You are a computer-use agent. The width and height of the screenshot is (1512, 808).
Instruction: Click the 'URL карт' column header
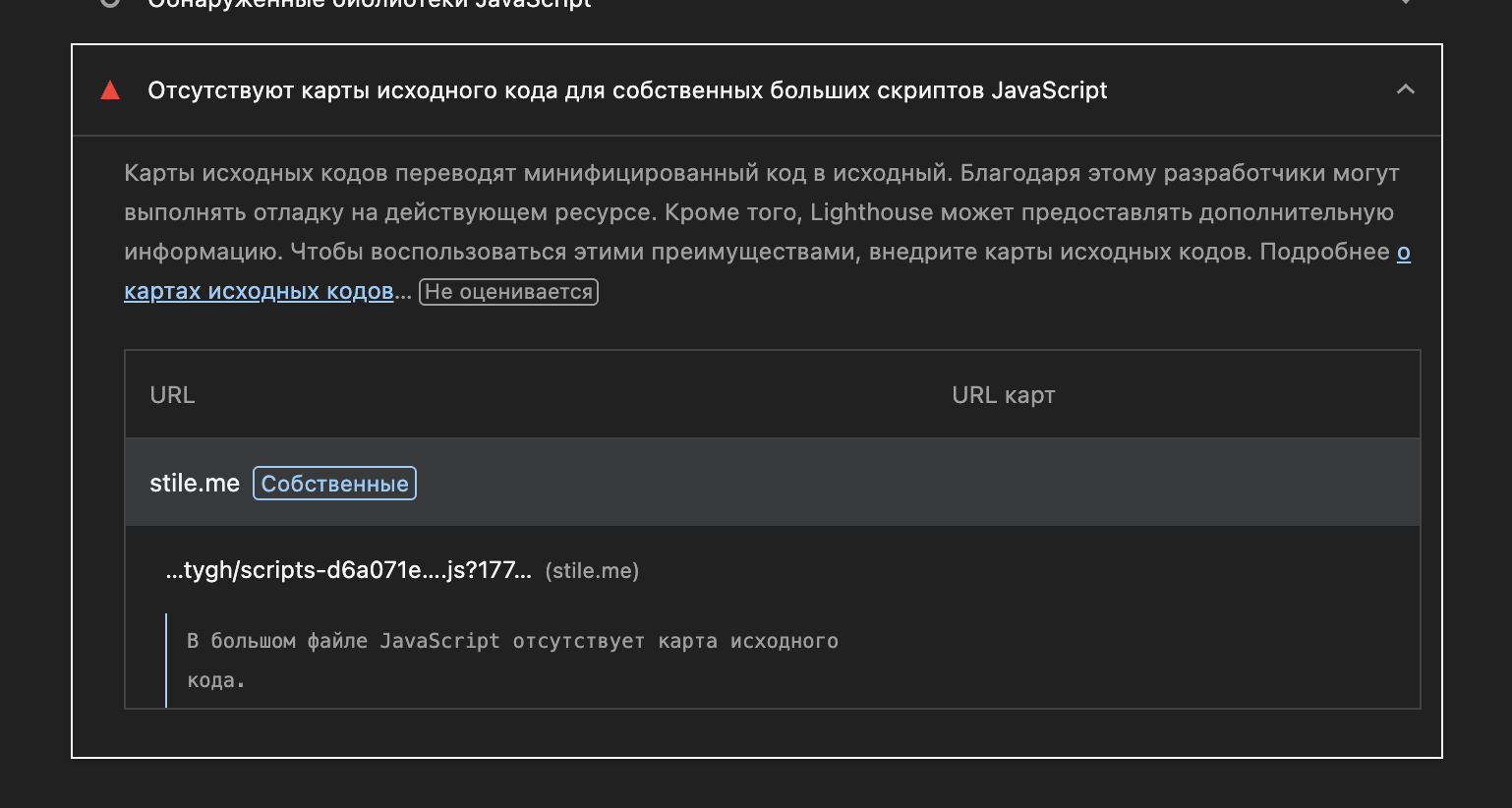1003,395
